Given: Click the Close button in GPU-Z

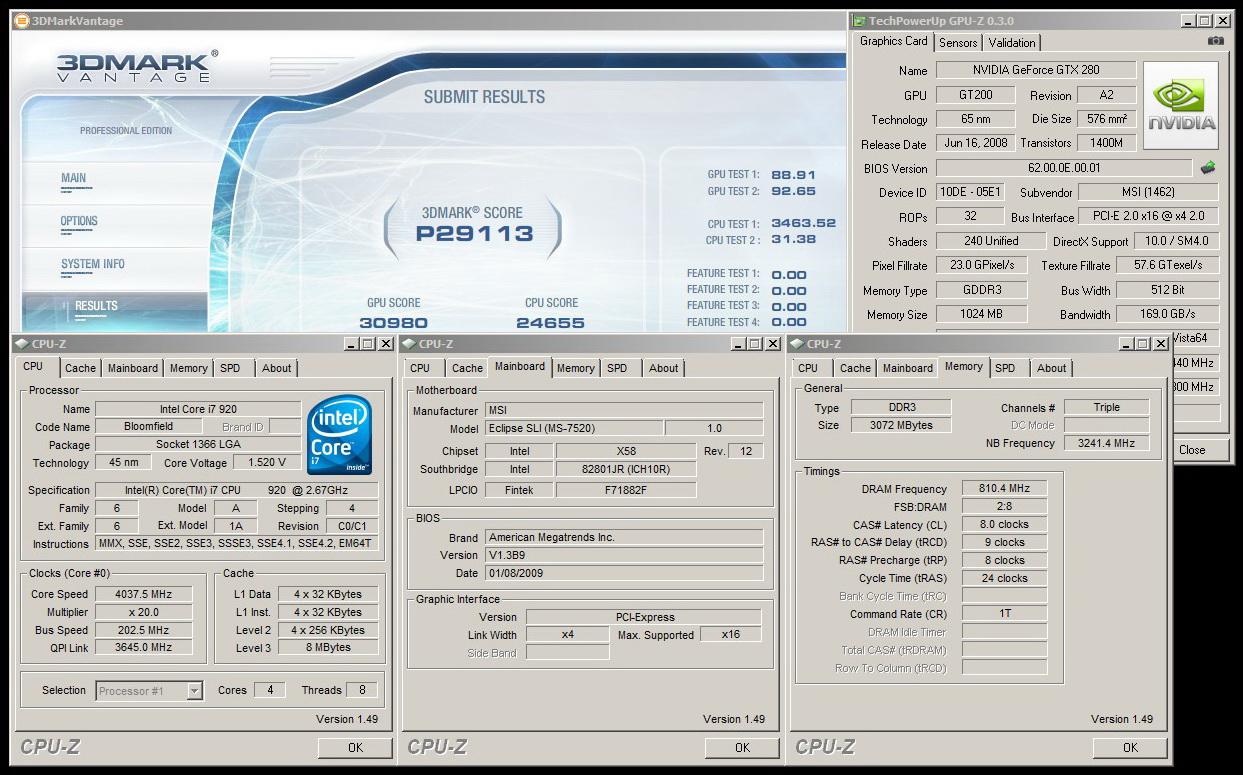Looking at the screenshot, I should coord(1192,450).
